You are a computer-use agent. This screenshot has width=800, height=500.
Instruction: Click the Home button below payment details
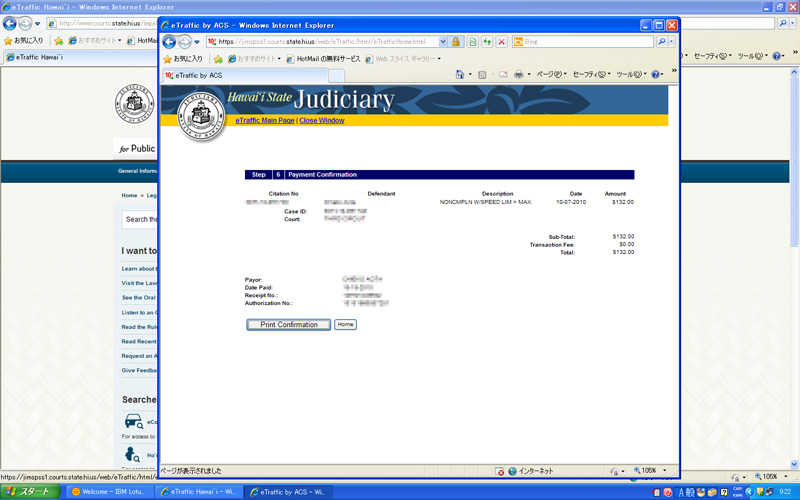pos(345,324)
